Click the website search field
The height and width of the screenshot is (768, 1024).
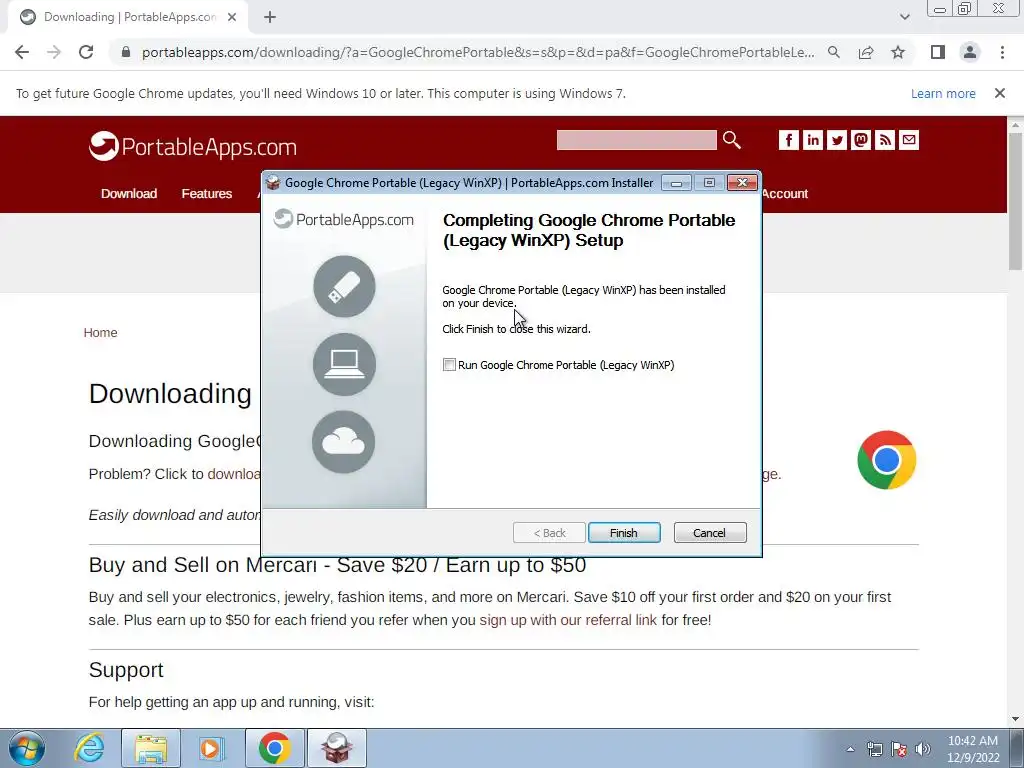(636, 140)
